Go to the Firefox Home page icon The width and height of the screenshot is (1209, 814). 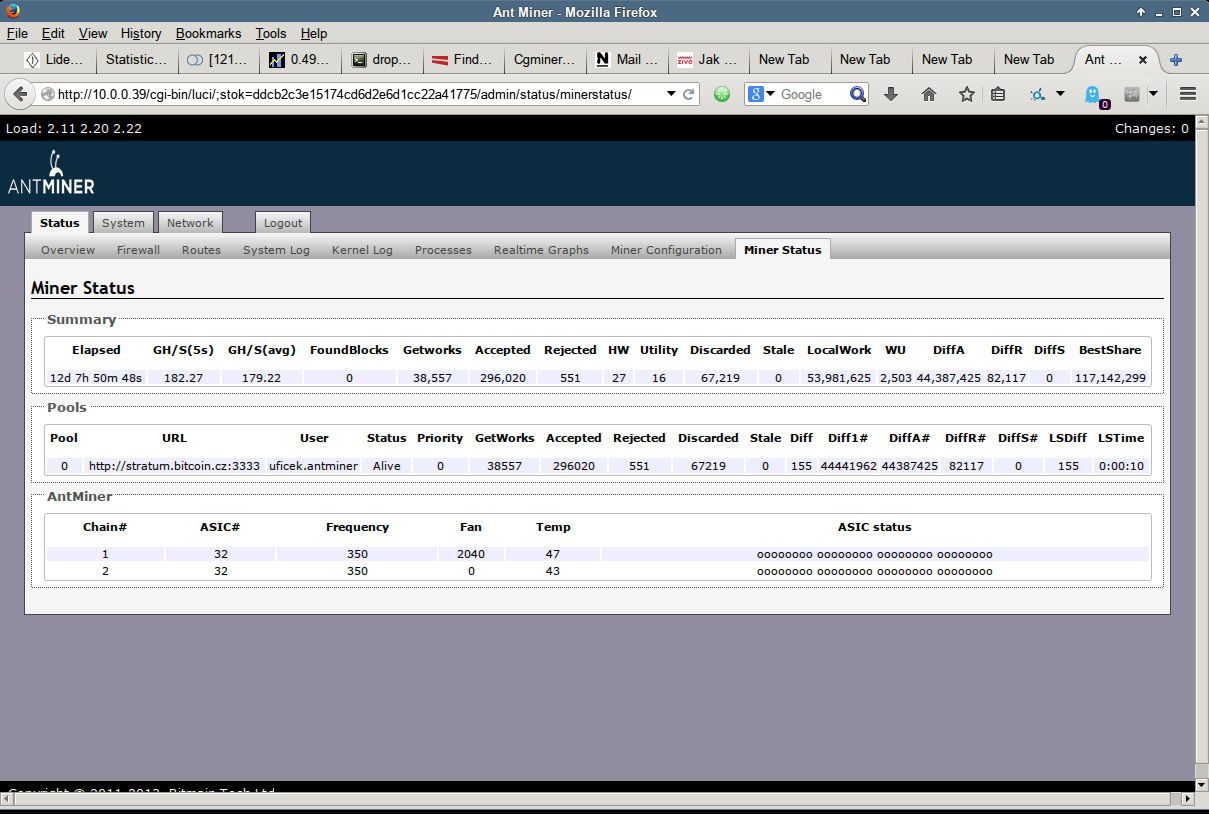pos(929,94)
